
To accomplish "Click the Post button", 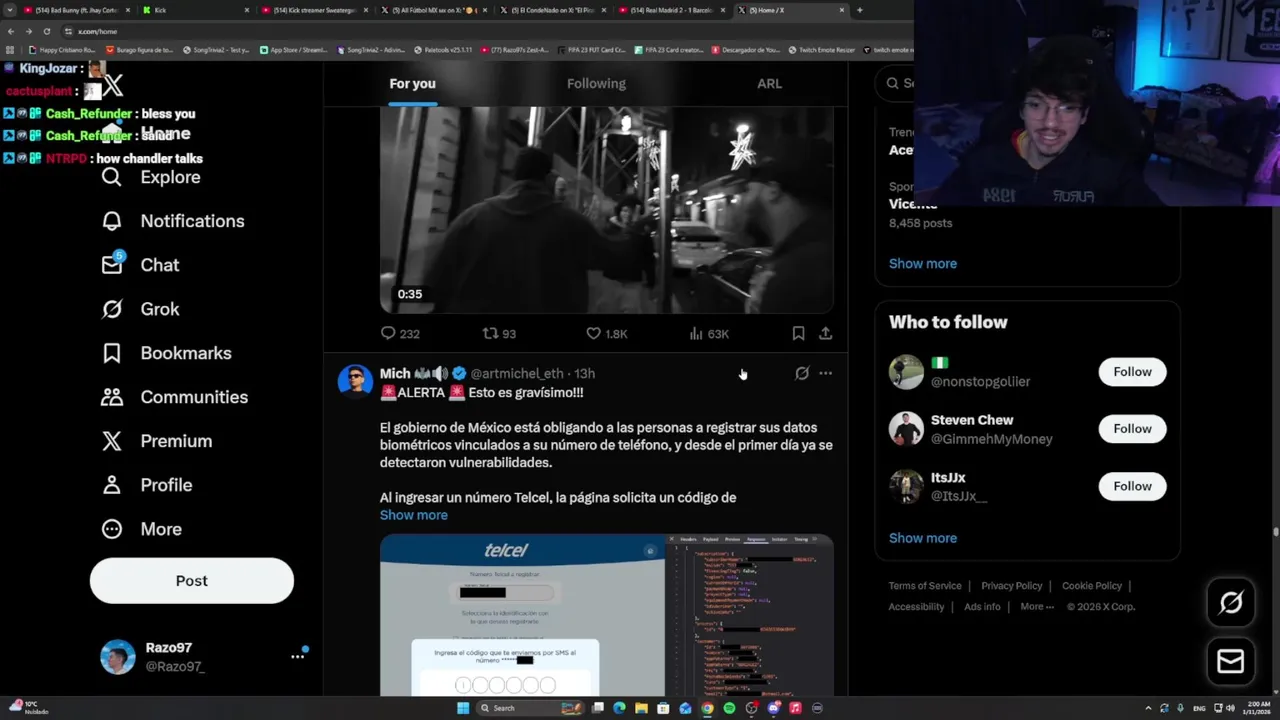I will [x=192, y=580].
